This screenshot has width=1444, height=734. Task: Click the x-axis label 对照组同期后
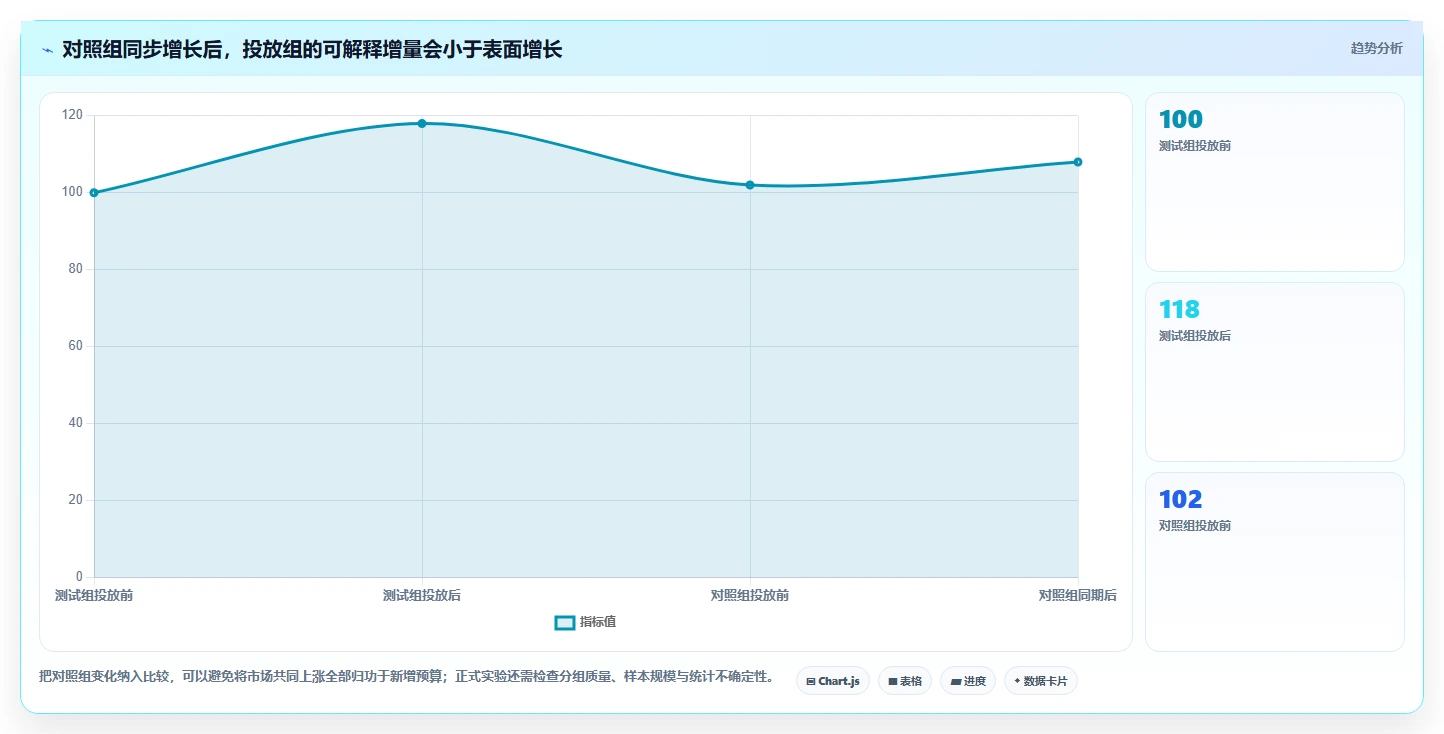coord(1078,596)
